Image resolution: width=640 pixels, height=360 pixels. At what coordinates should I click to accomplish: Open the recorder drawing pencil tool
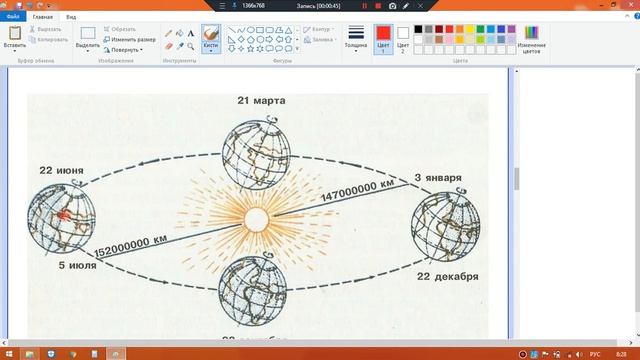pos(406,6)
